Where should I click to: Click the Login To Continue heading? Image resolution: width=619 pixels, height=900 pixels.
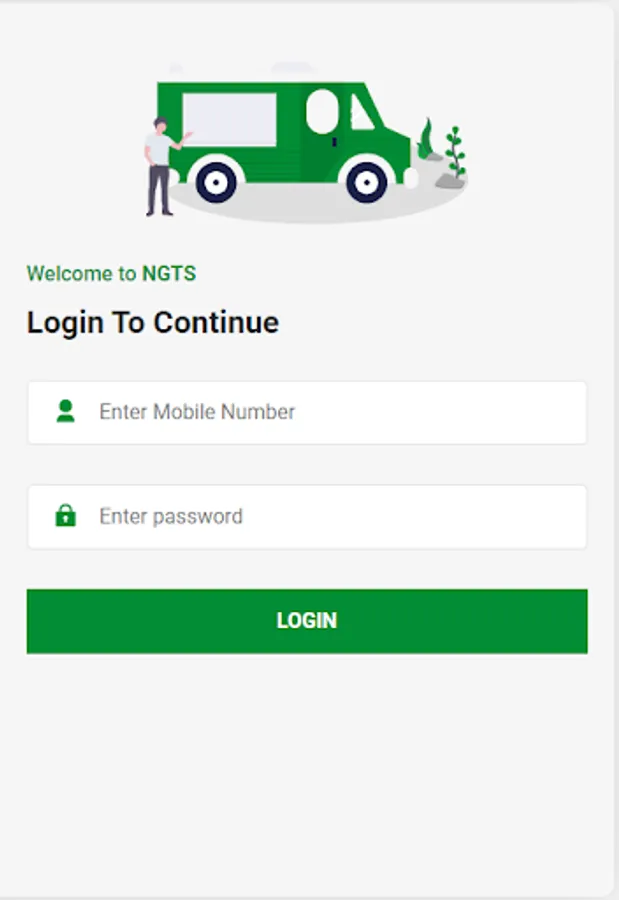click(153, 323)
